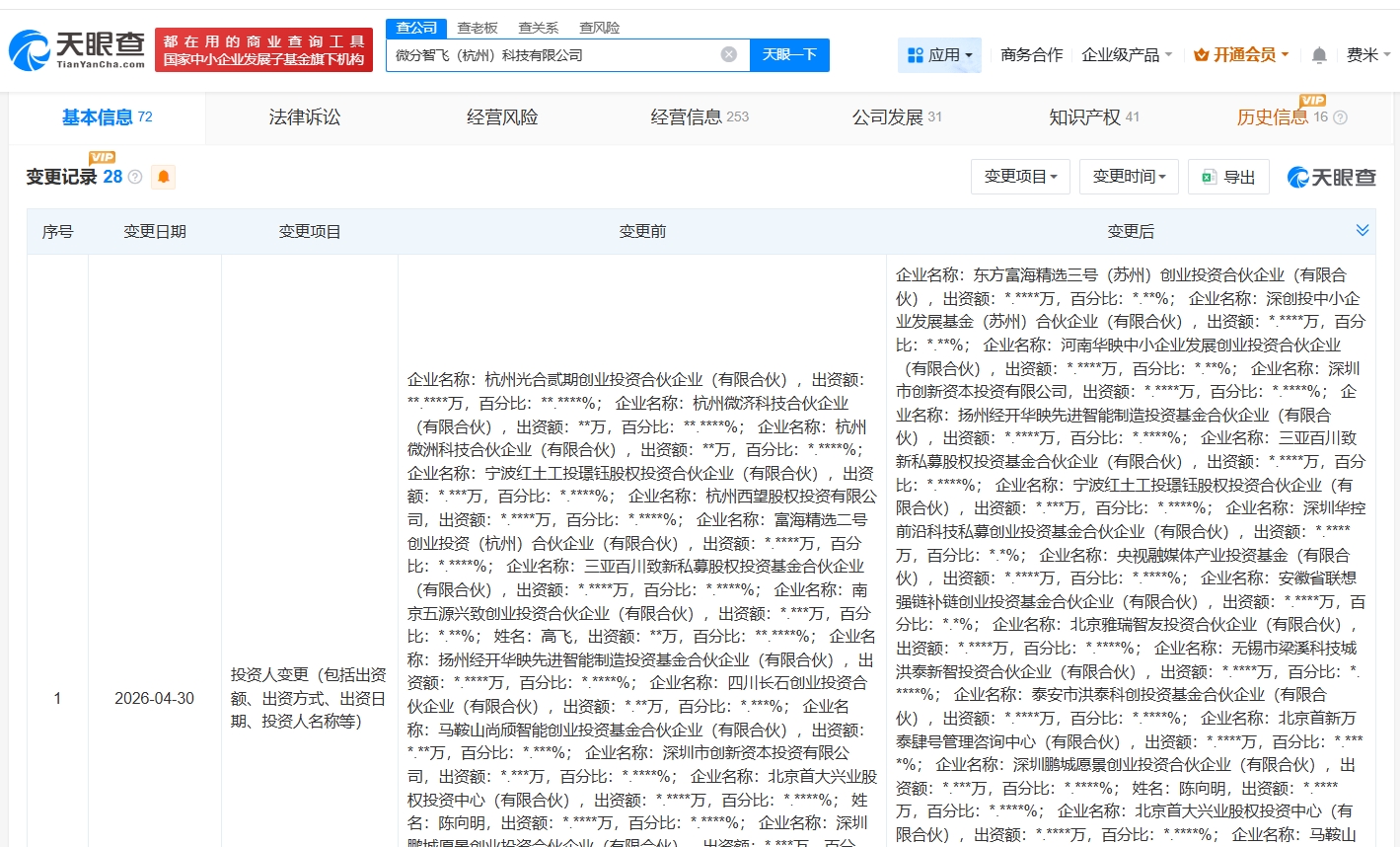The width and height of the screenshot is (1400, 847).
Task: Click the help question mark beside 变更记录 28
Action: (135, 177)
